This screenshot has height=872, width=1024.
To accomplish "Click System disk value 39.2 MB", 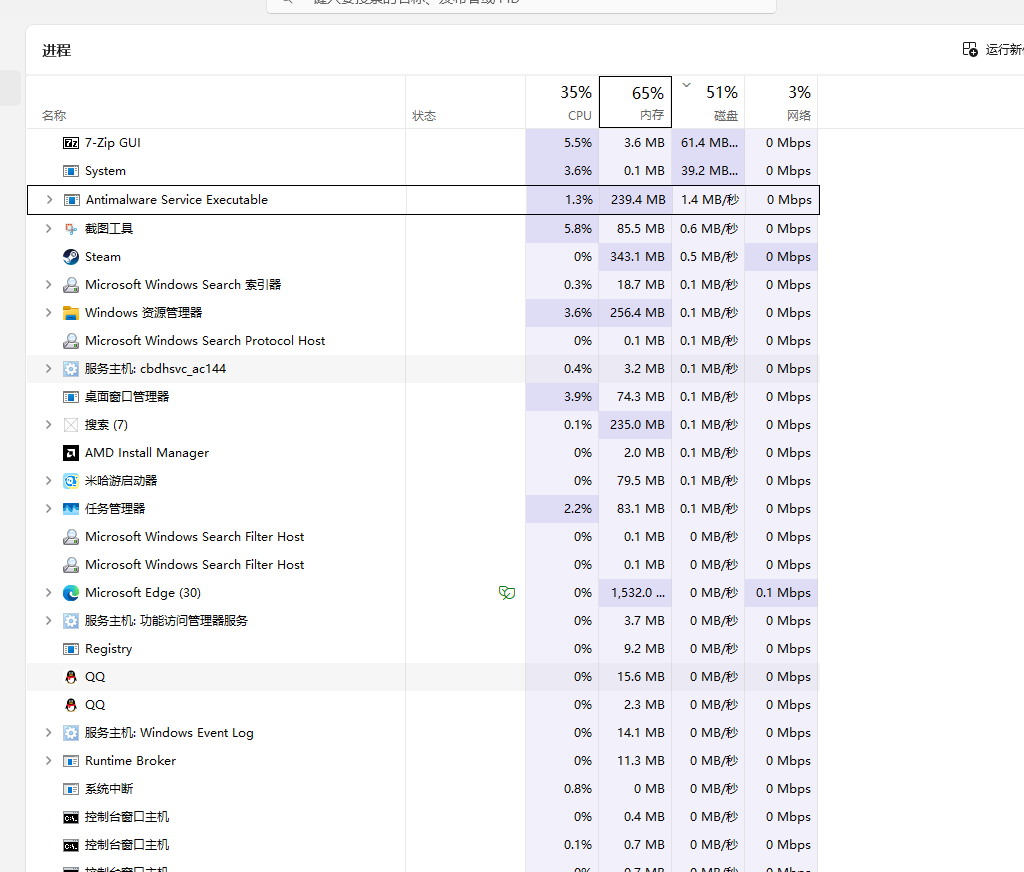I will (x=709, y=170).
